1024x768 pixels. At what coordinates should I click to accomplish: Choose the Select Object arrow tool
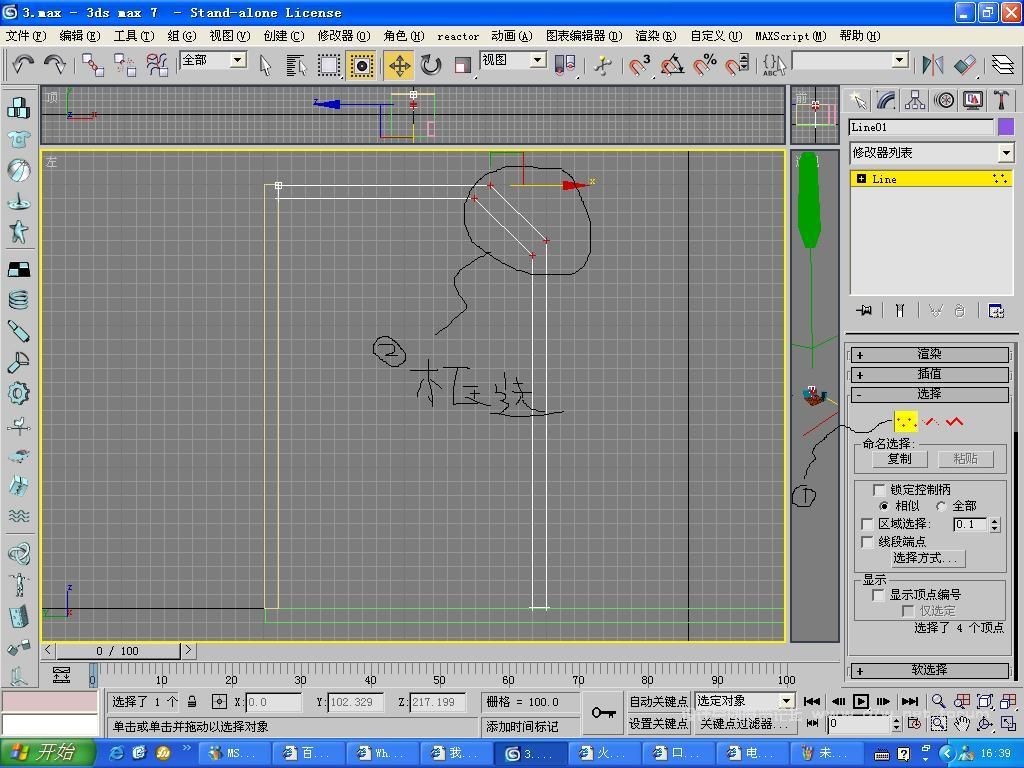tap(264, 65)
